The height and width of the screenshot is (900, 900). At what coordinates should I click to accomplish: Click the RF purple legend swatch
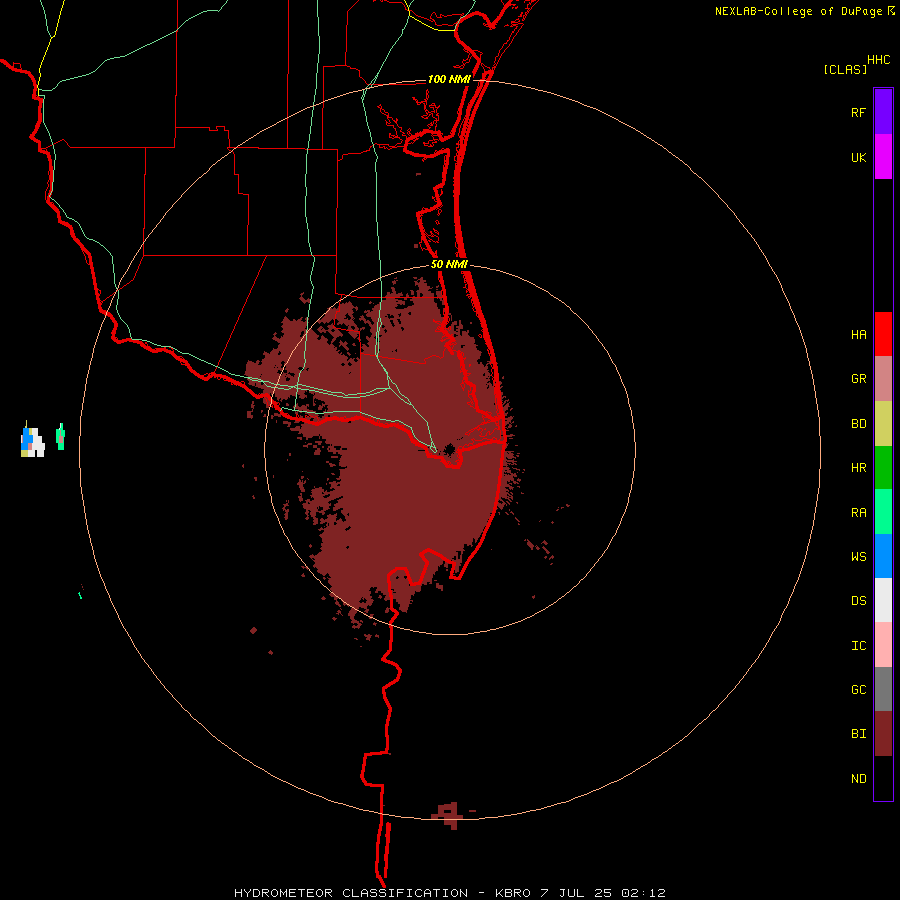(883, 112)
